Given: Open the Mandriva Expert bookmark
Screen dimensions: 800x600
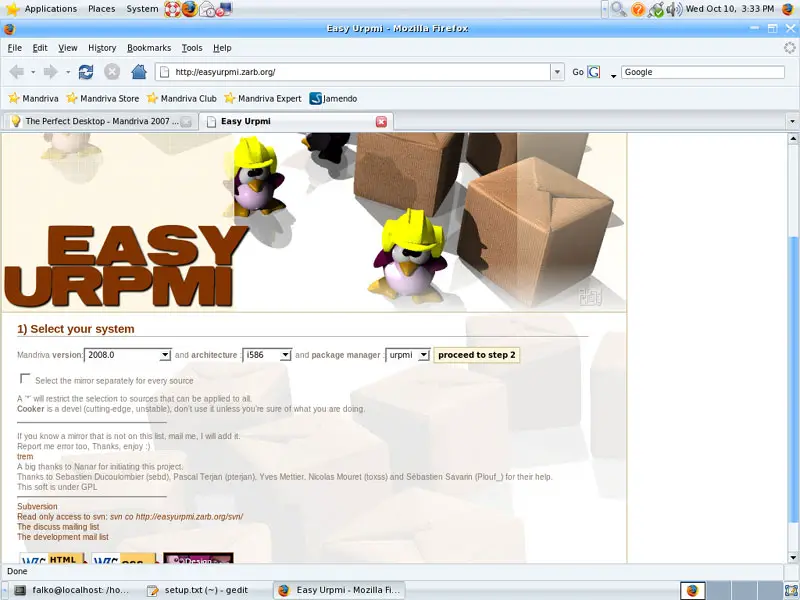Looking at the screenshot, I should point(263,98).
